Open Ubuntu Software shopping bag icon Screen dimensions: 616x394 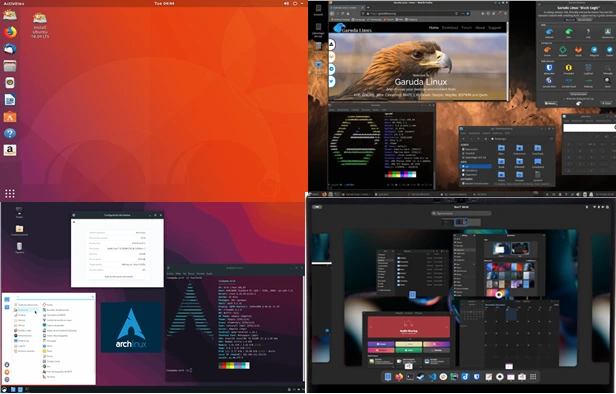coord(10,117)
